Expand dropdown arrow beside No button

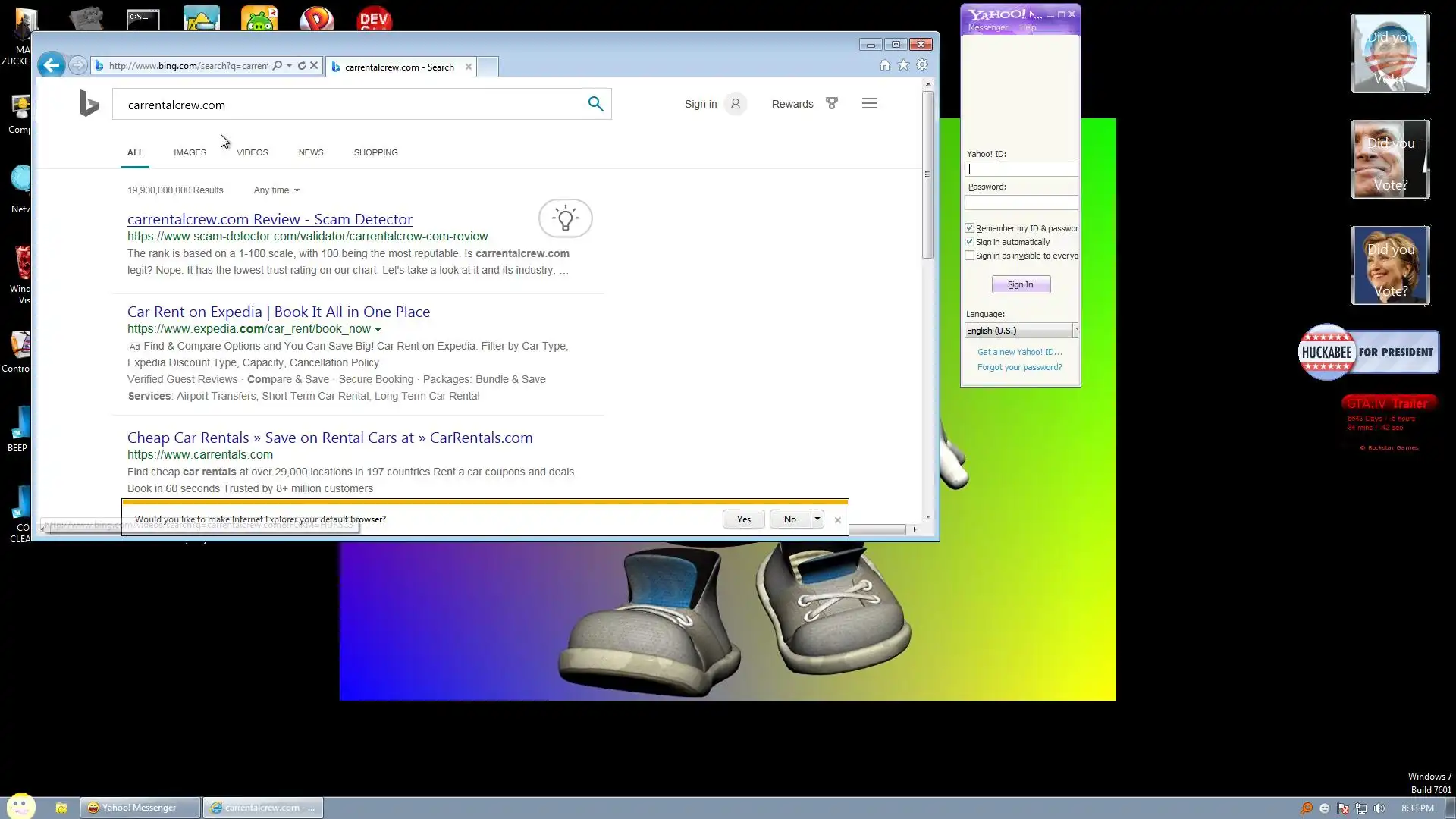pos(817,519)
